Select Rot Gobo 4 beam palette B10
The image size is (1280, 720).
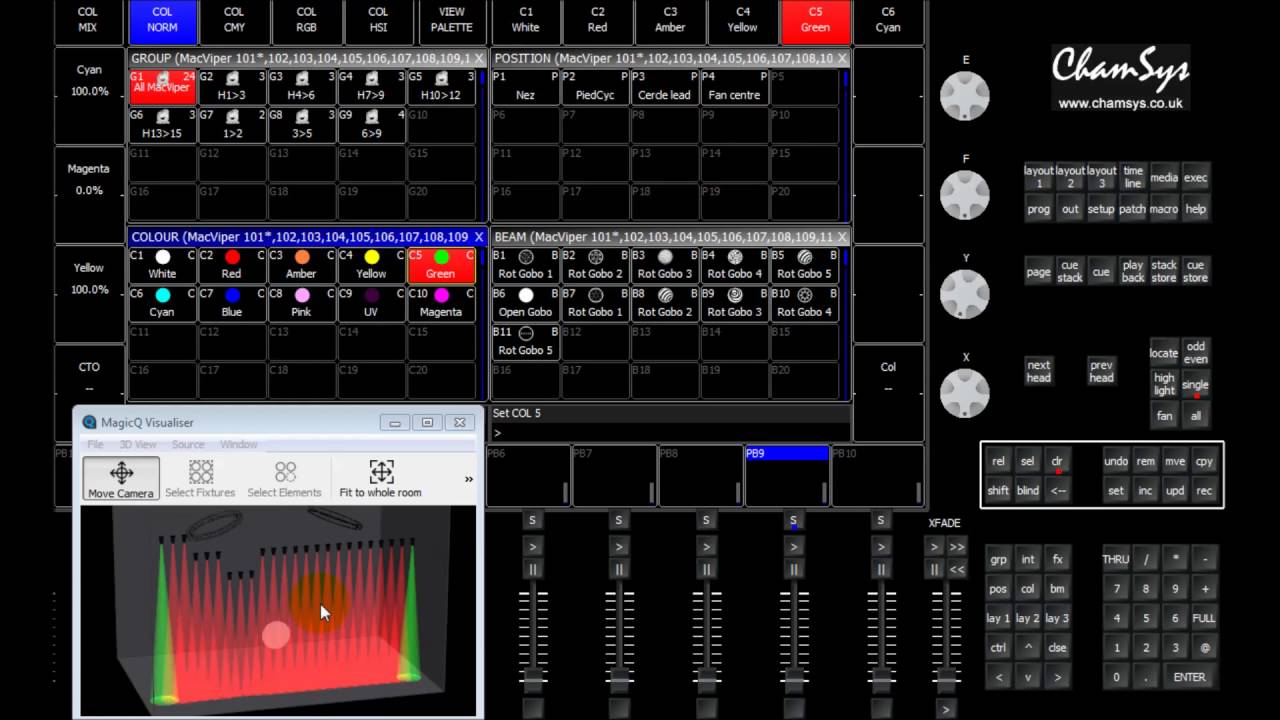pyautogui.click(x=804, y=303)
